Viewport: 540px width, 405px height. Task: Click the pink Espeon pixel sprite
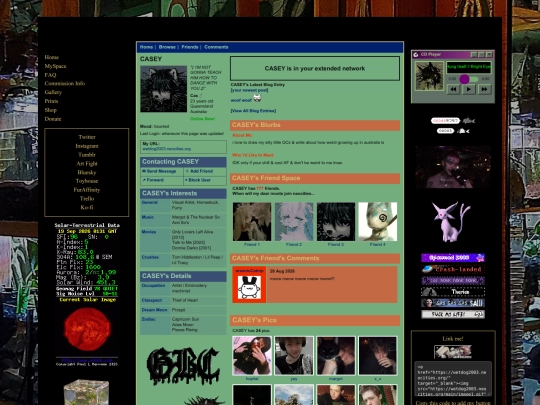pyautogui.click(x=451, y=222)
